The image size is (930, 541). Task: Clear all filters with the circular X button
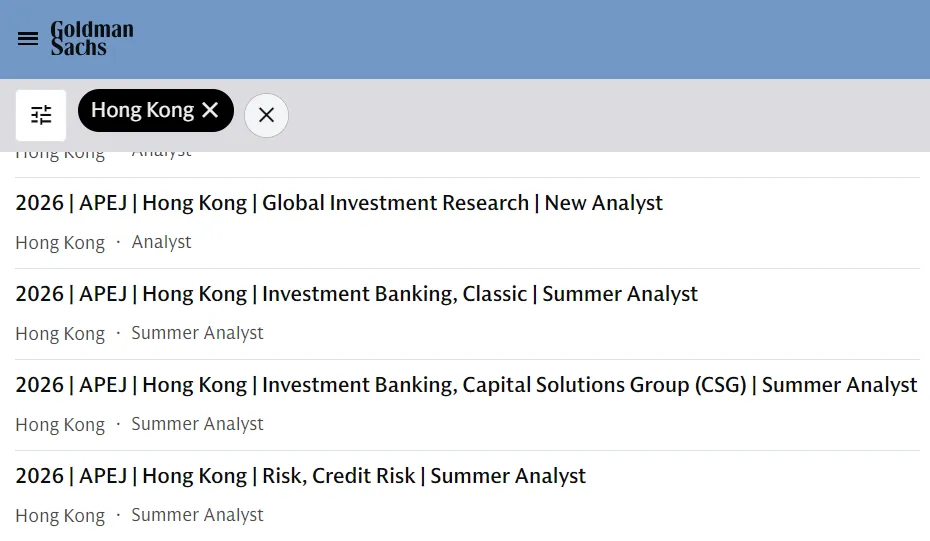pyautogui.click(x=266, y=115)
